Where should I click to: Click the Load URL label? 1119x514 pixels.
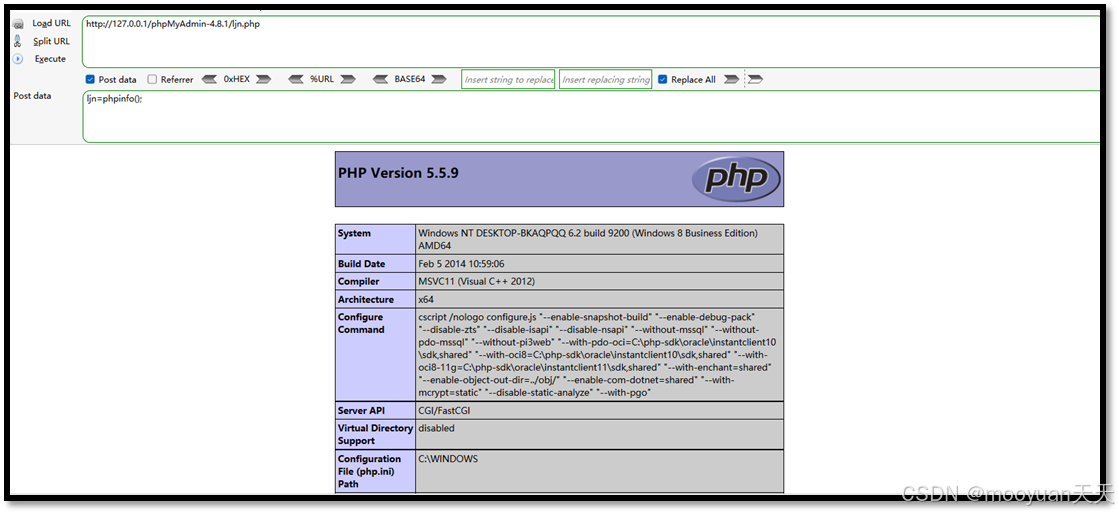tap(51, 24)
